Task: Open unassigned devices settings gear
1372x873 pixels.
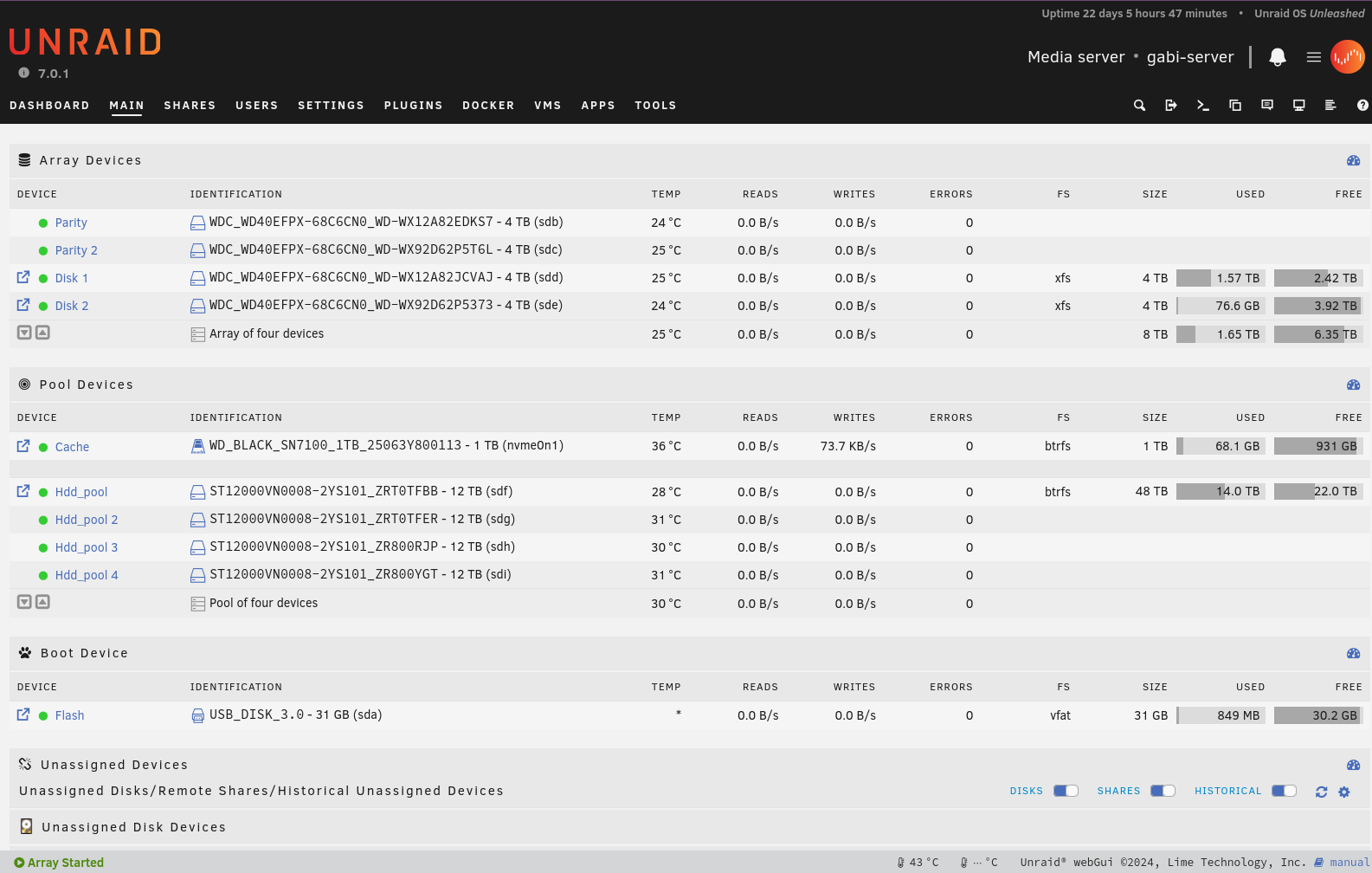Action: coord(1344,792)
